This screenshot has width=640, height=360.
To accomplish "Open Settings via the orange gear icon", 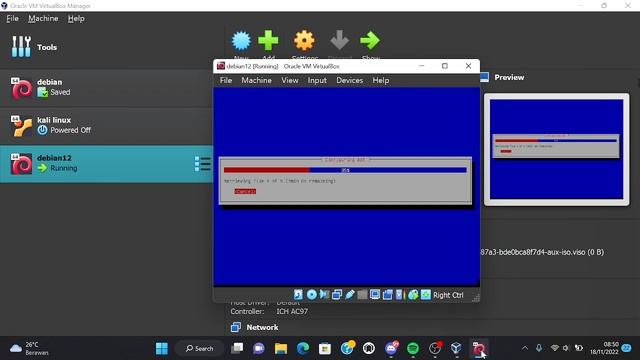I will pos(304,41).
